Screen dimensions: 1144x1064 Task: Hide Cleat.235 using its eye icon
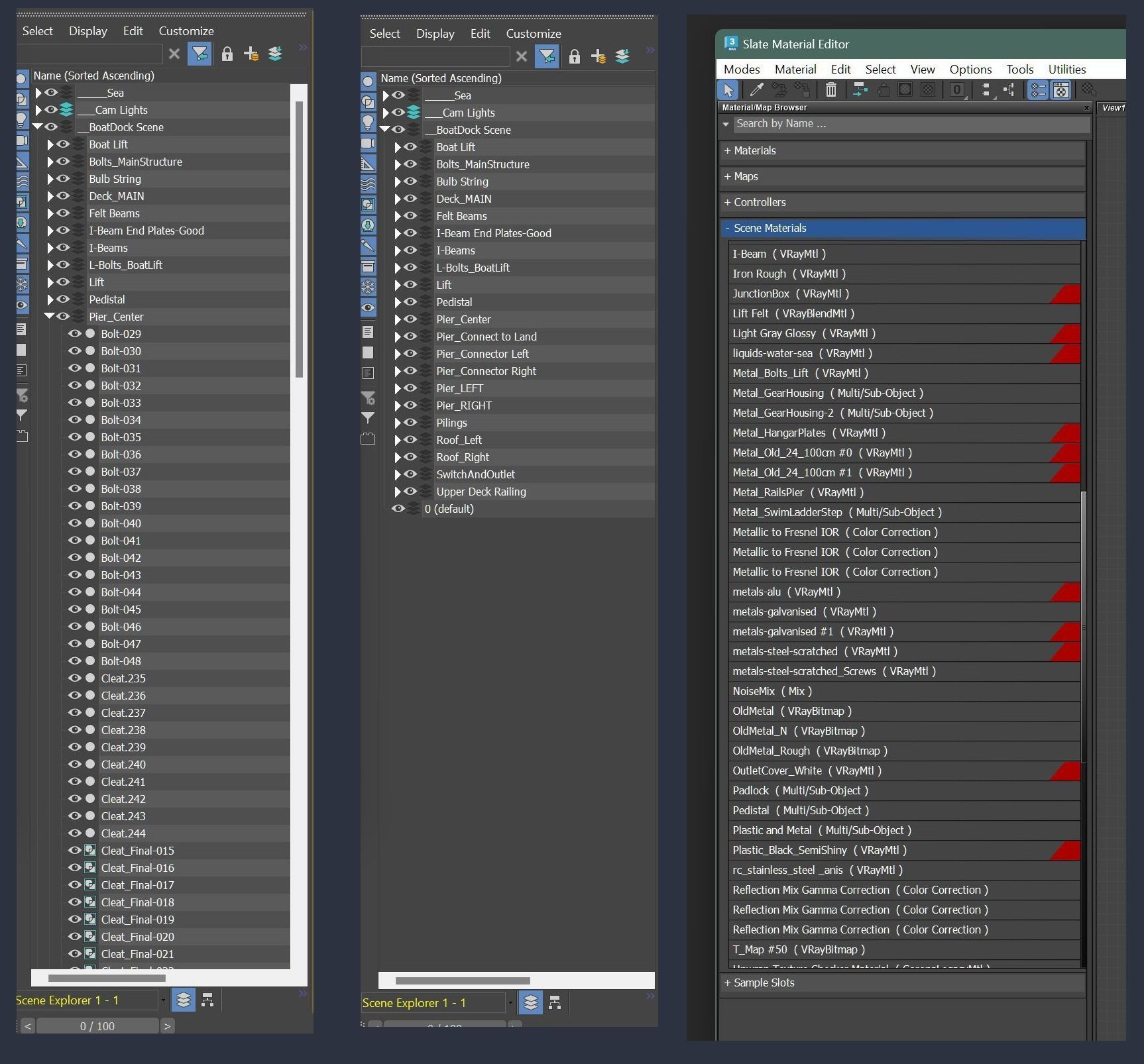[75, 678]
